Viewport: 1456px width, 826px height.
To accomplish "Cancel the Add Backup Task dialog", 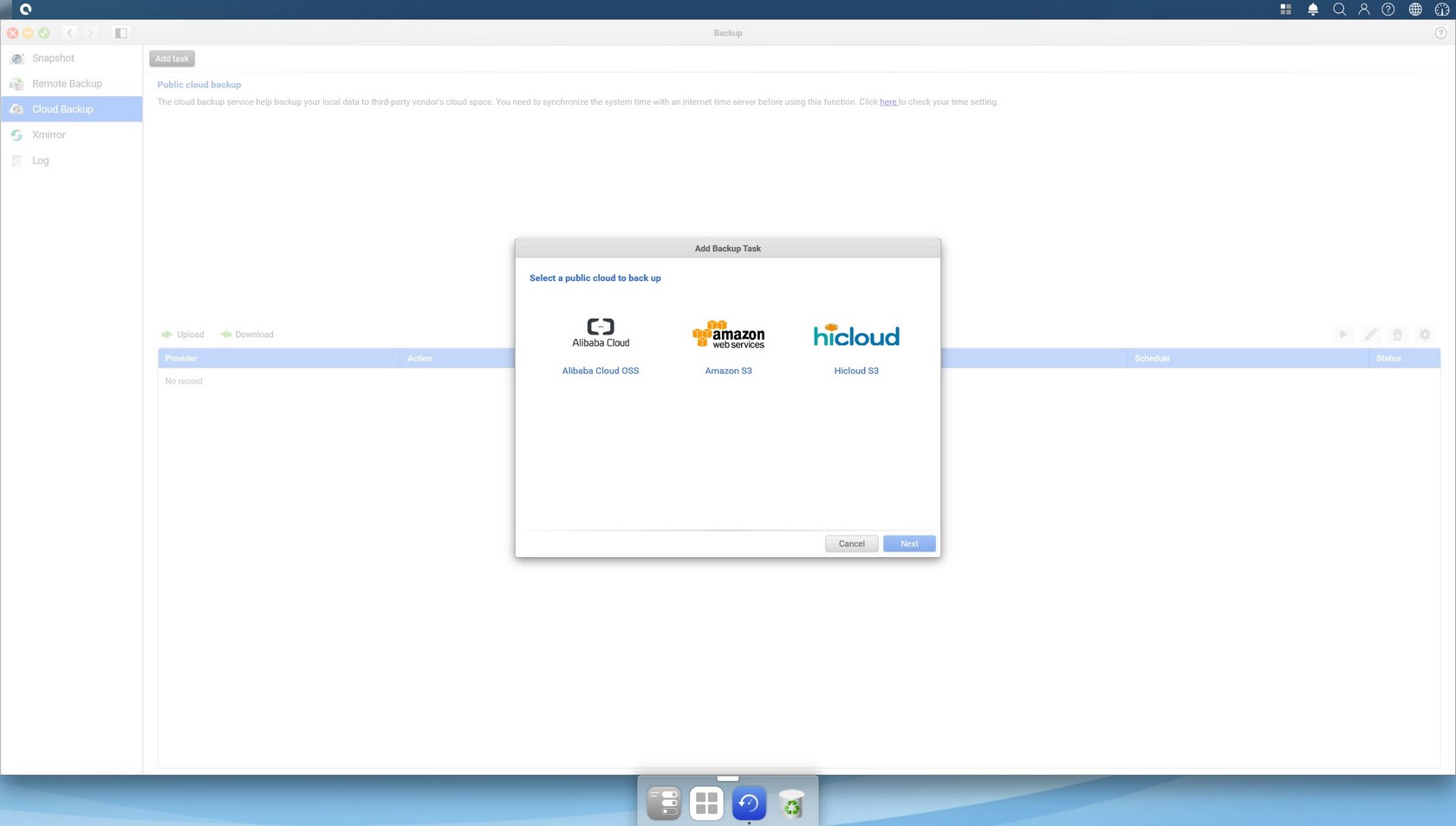I will coord(851,543).
